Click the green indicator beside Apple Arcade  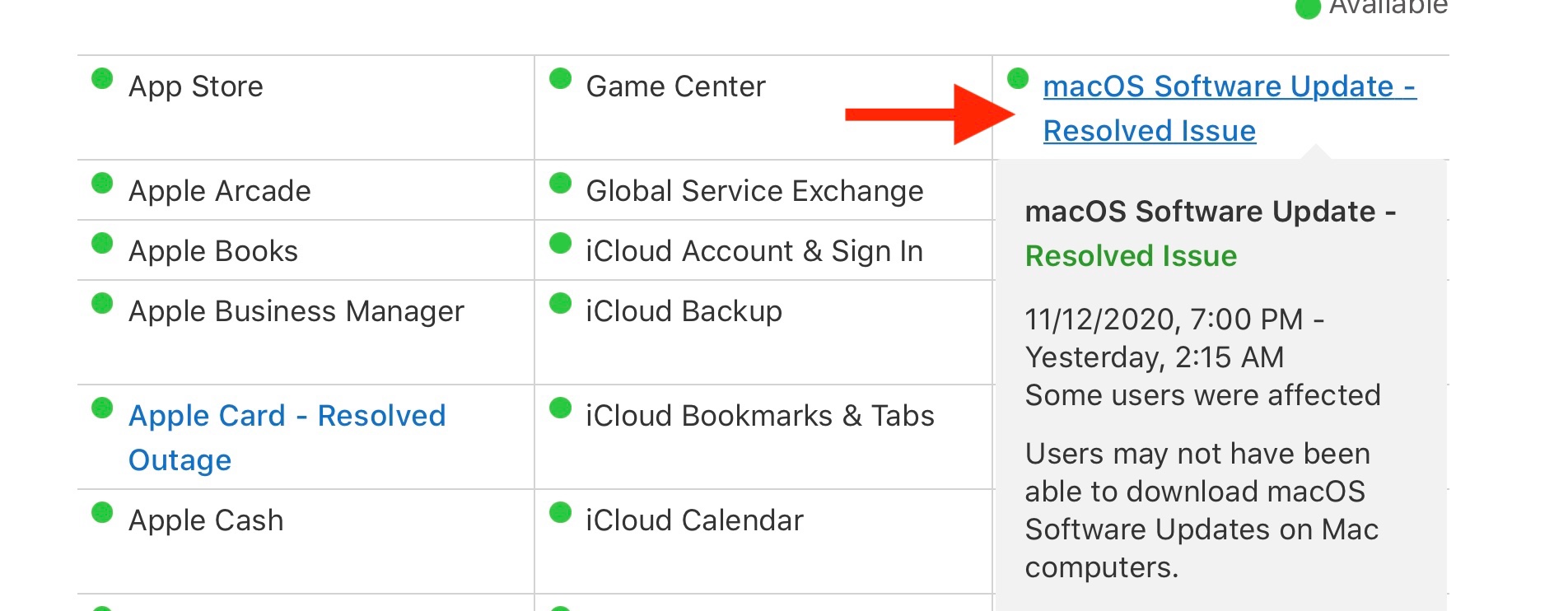pyautogui.click(x=102, y=183)
